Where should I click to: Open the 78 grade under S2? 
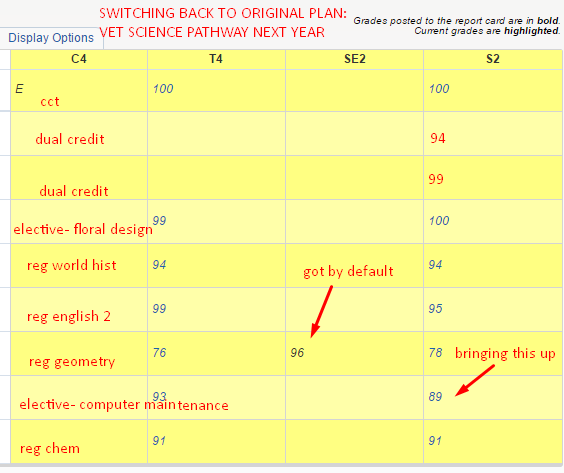tap(435, 353)
